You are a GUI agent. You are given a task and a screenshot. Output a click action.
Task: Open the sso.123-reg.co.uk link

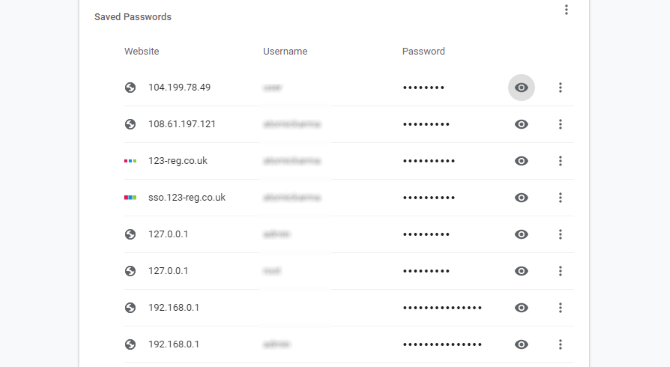pyautogui.click(x=187, y=198)
